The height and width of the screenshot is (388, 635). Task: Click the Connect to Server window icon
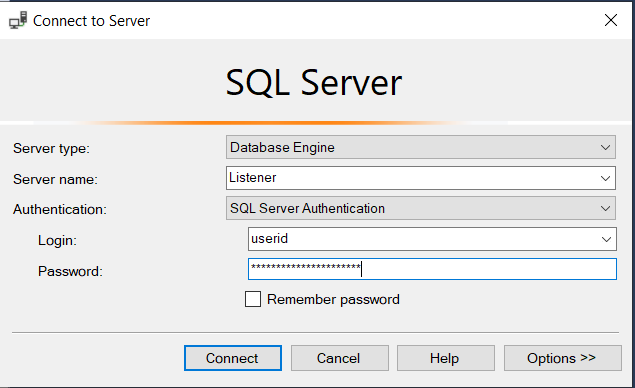(x=18, y=20)
